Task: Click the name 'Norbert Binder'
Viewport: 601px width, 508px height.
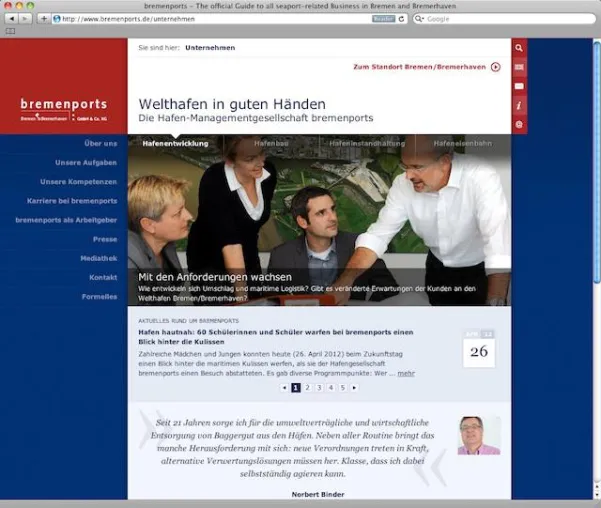Action: pos(318,495)
